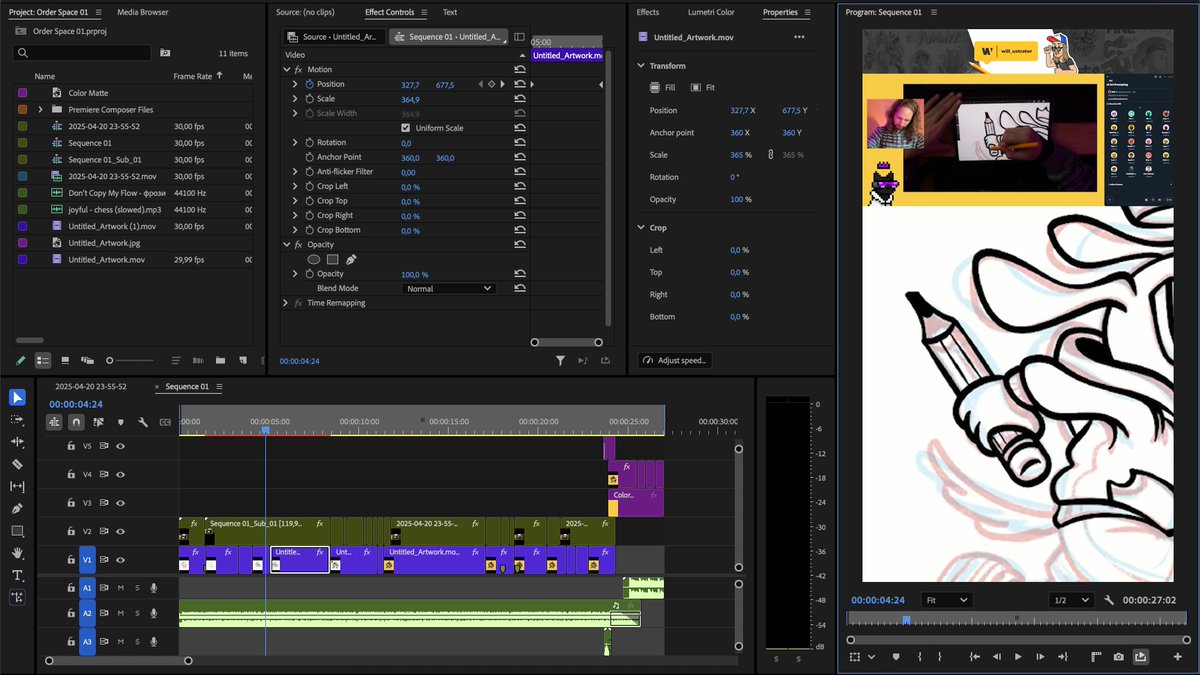Image resolution: width=1200 pixels, height=675 pixels.
Task: Expand Time Remapping section
Action: pos(285,303)
